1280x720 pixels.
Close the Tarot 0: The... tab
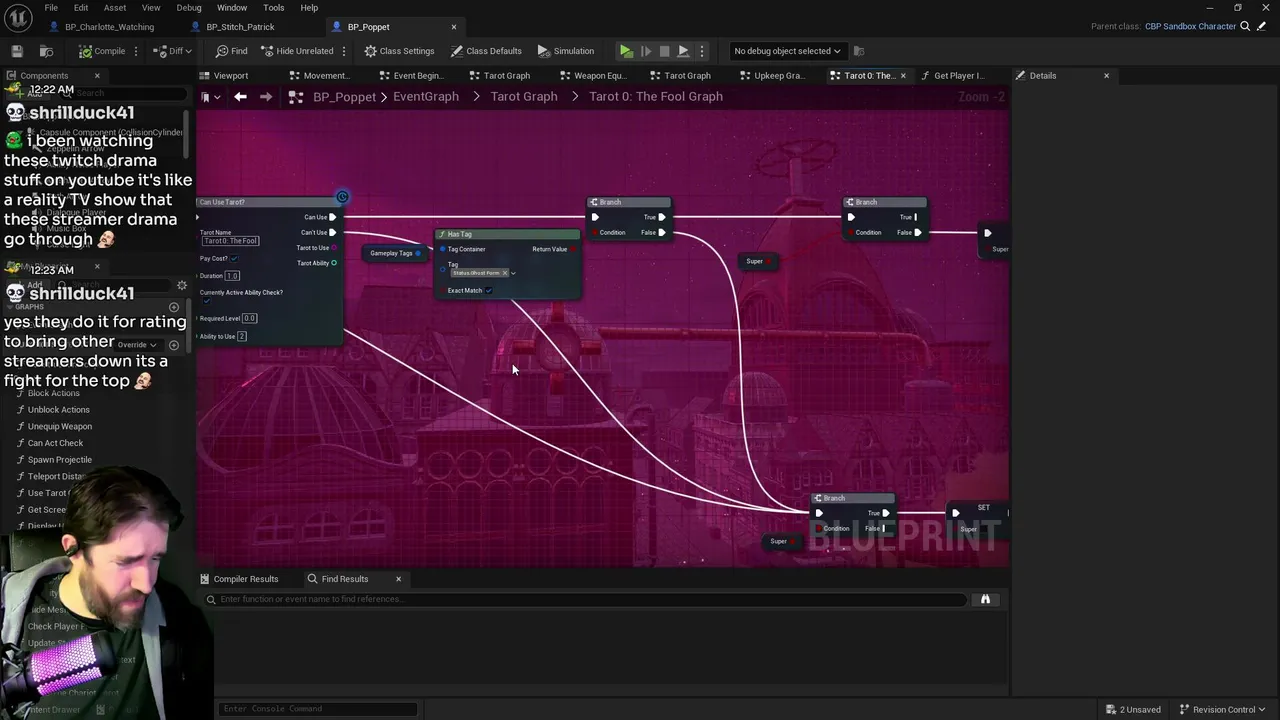tap(903, 76)
